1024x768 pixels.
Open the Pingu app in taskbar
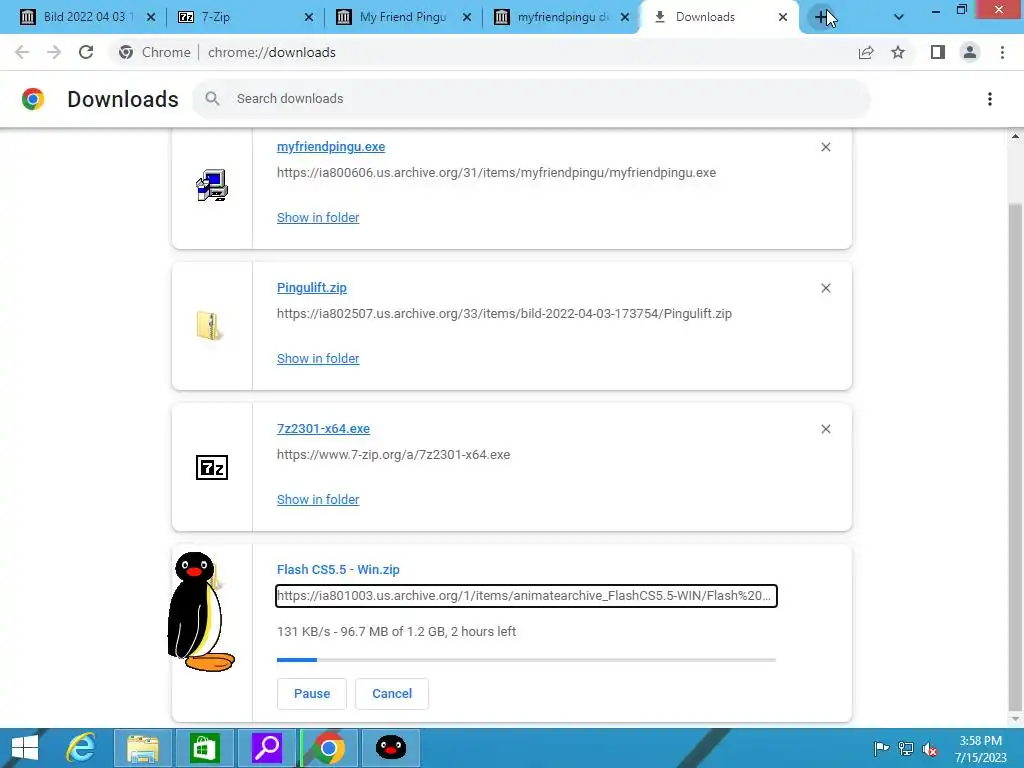click(391, 748)
